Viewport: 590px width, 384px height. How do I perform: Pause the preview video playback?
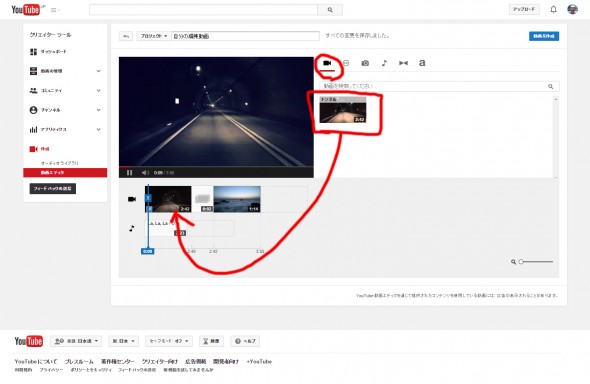(129, 173)
